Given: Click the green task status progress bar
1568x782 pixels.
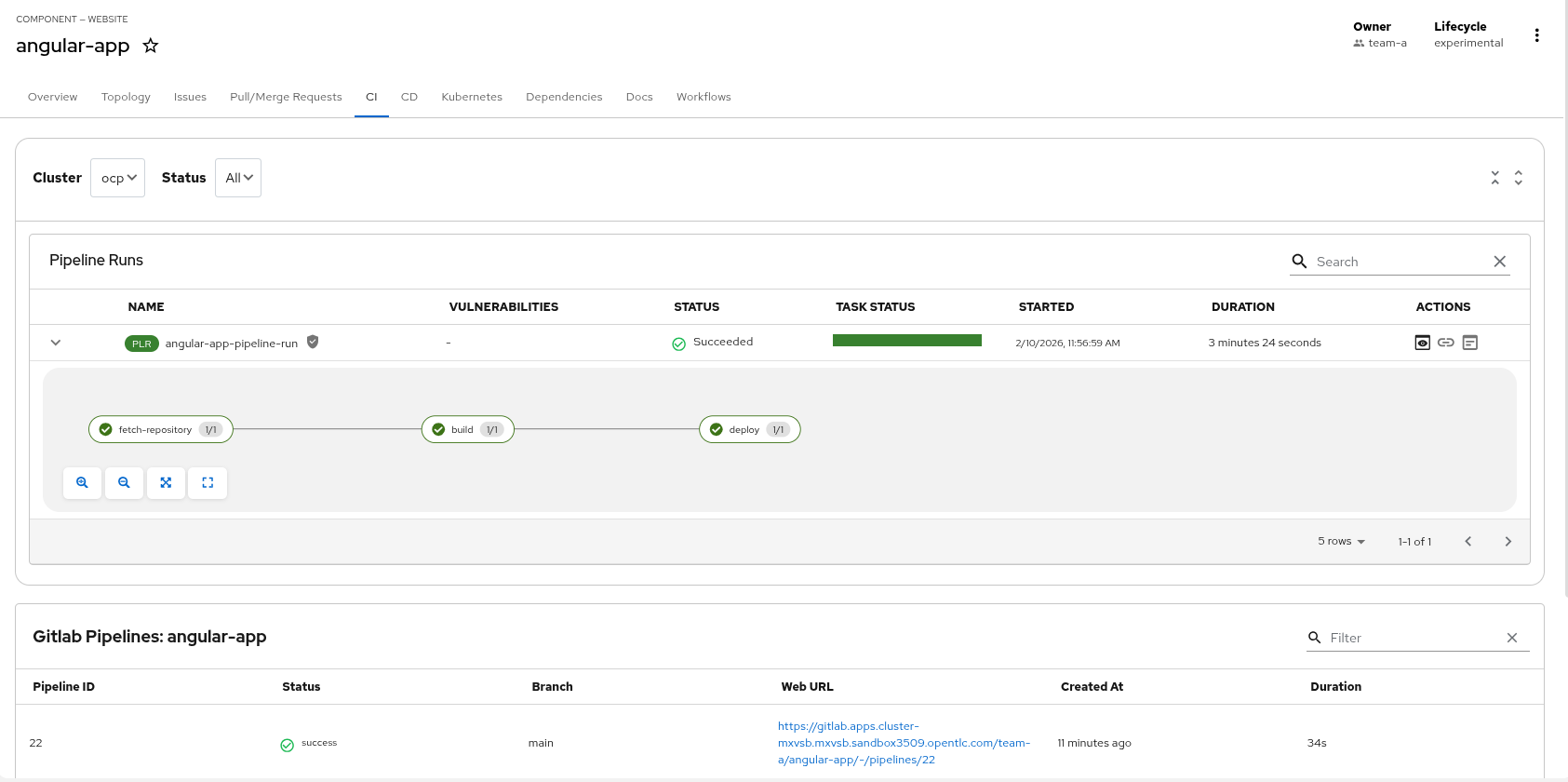Looking at the screenshot, I should (907, 340).
